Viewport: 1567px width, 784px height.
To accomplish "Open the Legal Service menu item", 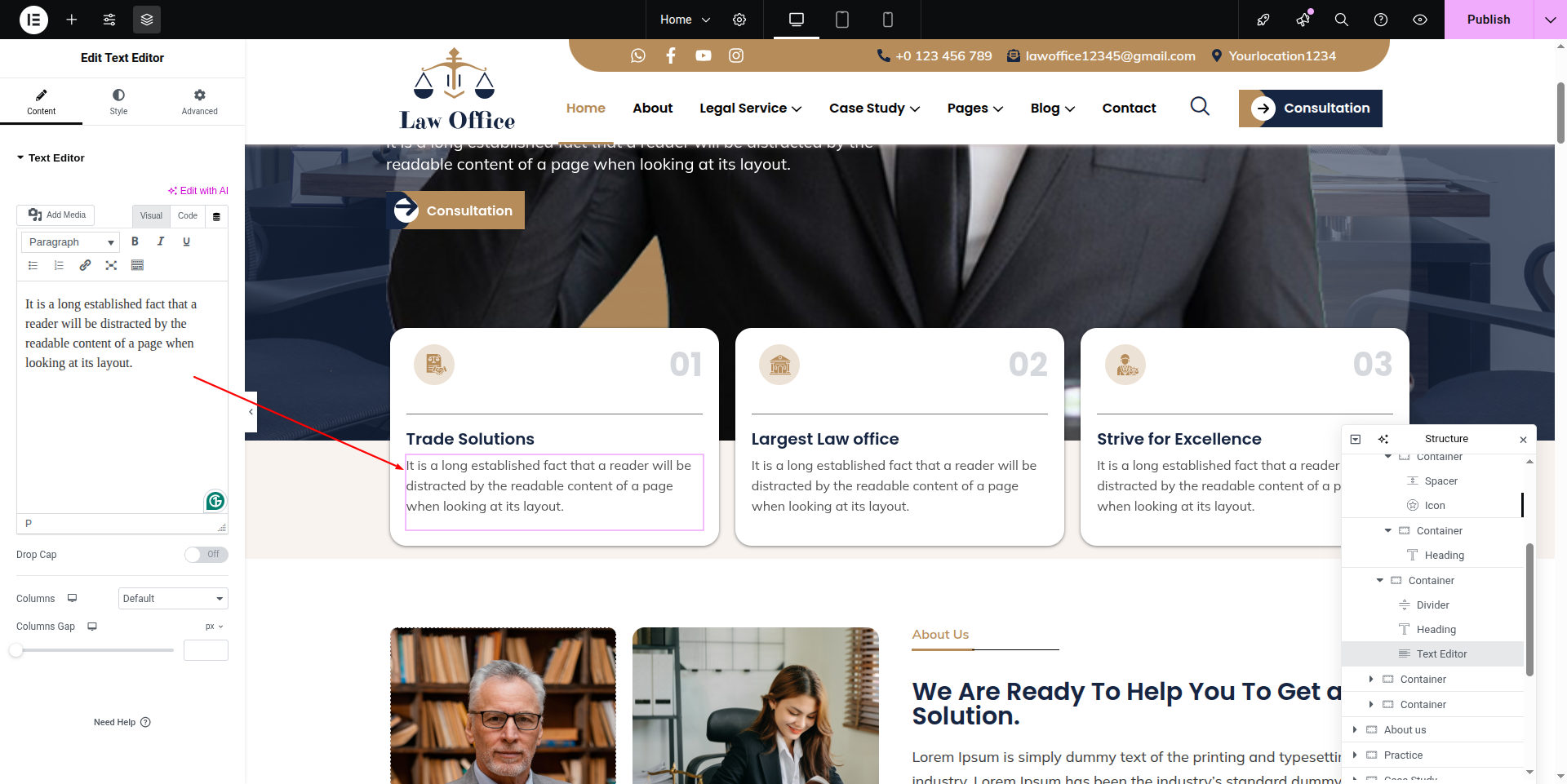I will [x=750, y=108].
